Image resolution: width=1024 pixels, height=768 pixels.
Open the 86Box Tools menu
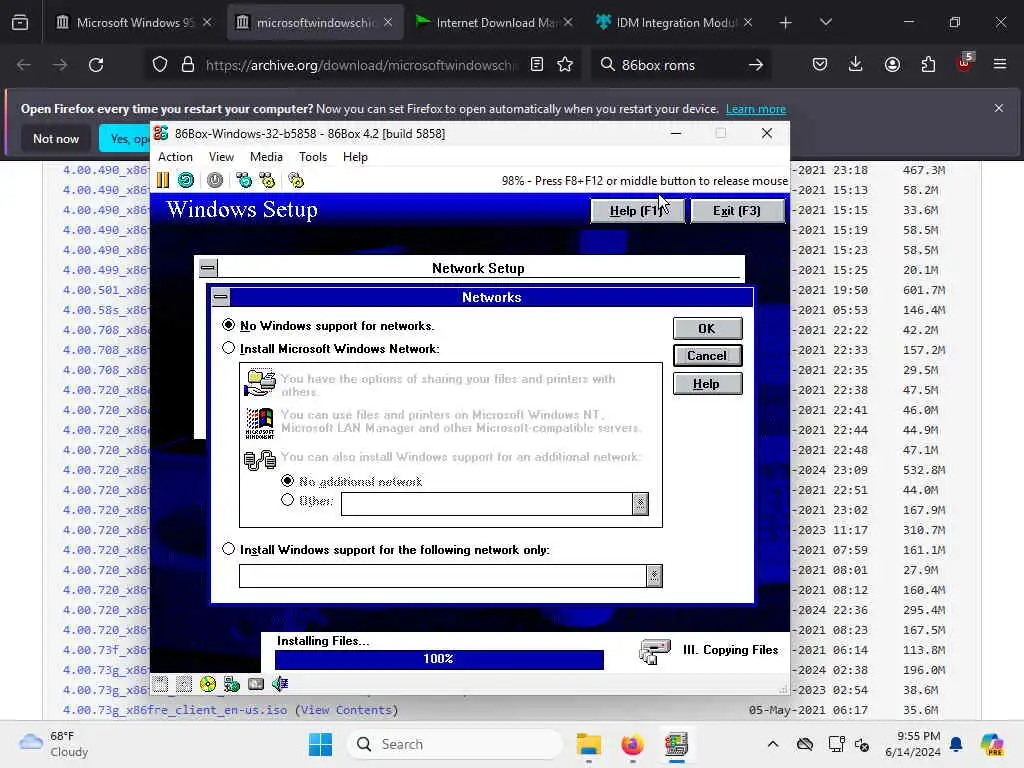(313, 157)
